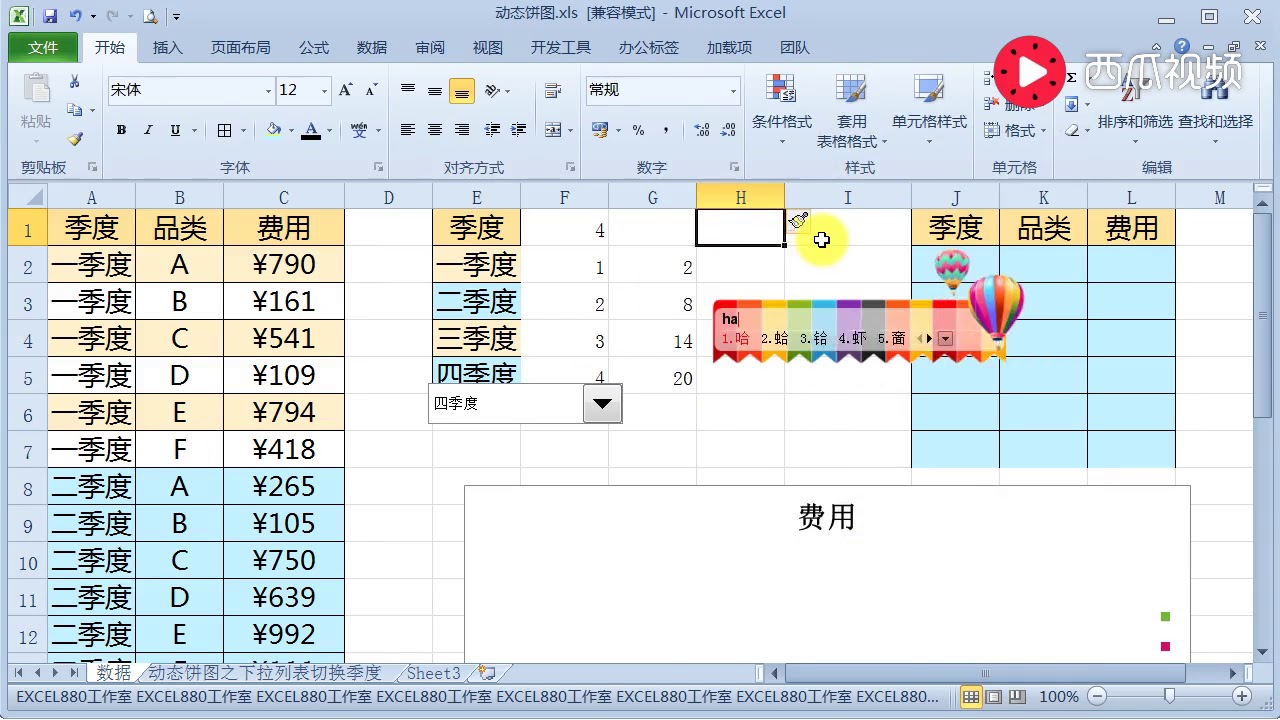Click decrease decimal icon
1280x720 pixels.
(728, 130)
